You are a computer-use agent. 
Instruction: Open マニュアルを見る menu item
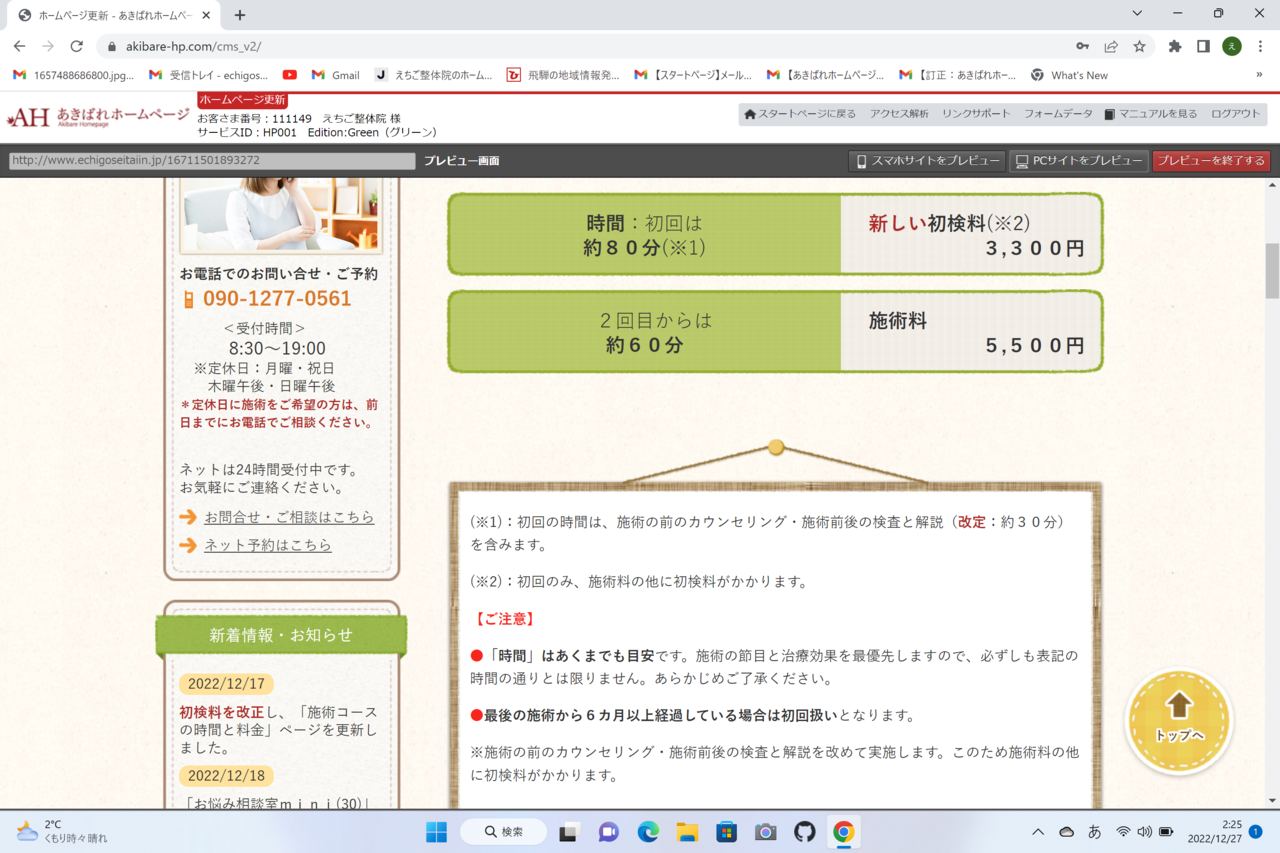[1151, 114]
